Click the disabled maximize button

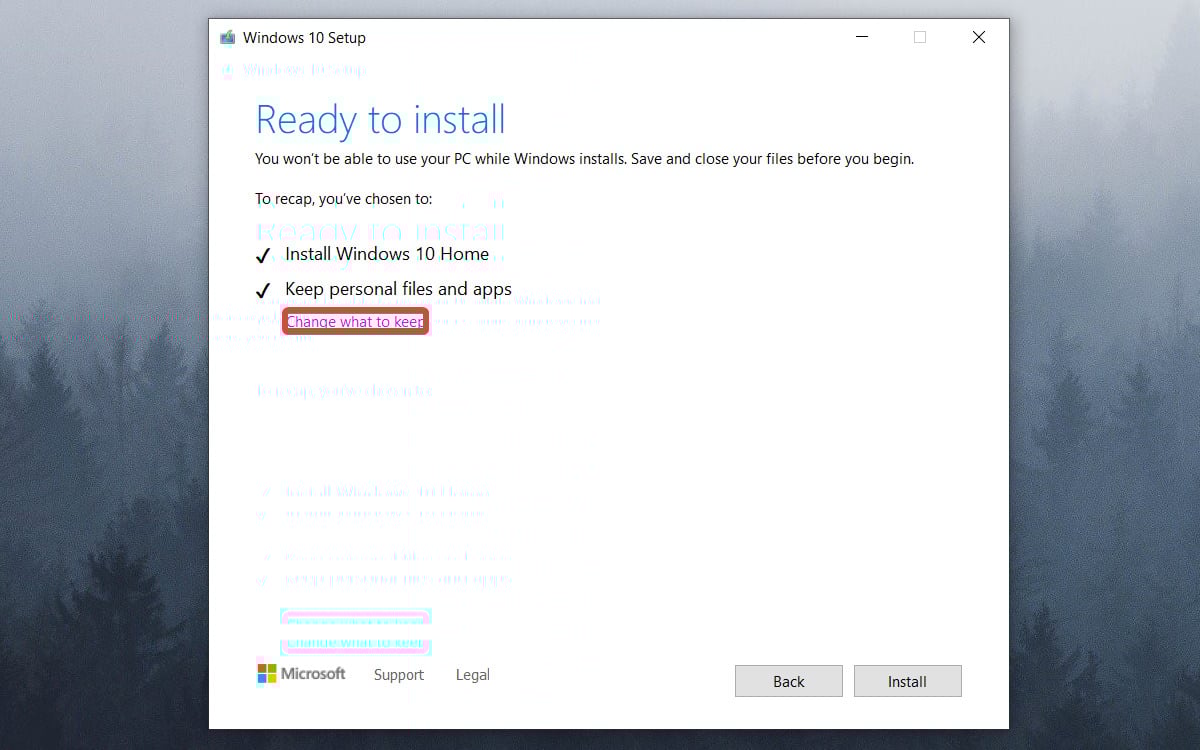(x=920, y=37)
